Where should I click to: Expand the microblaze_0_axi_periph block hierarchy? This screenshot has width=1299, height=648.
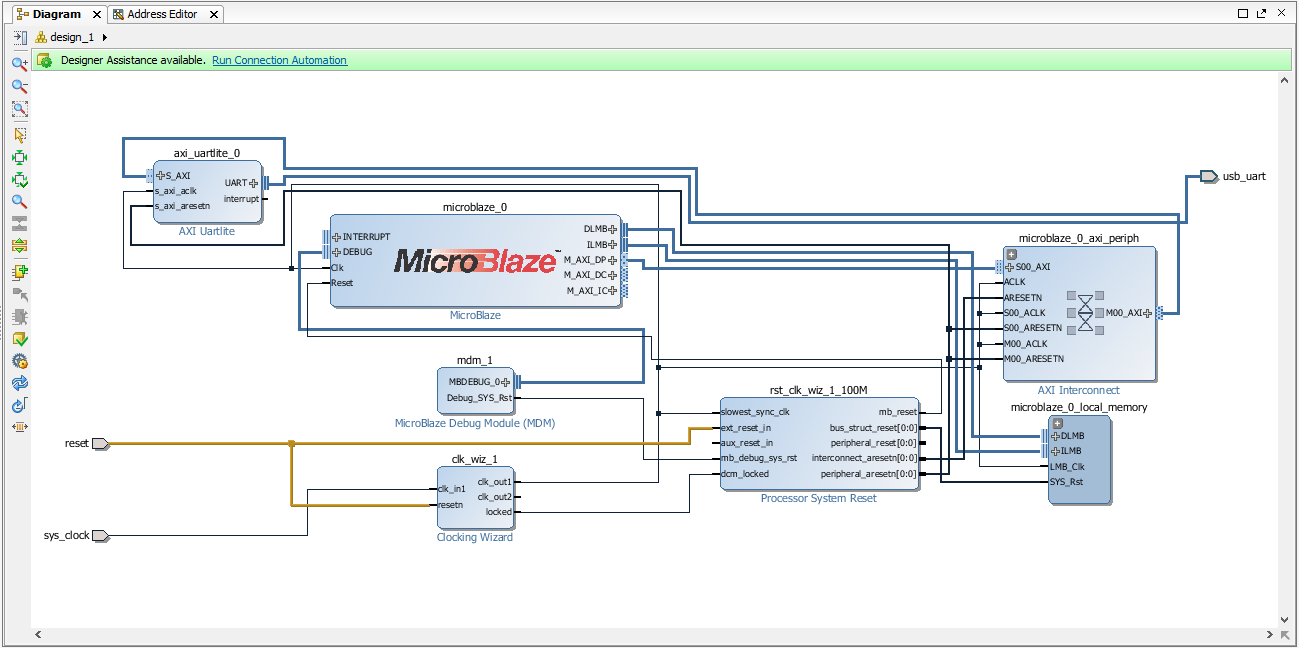point(1011,255)
